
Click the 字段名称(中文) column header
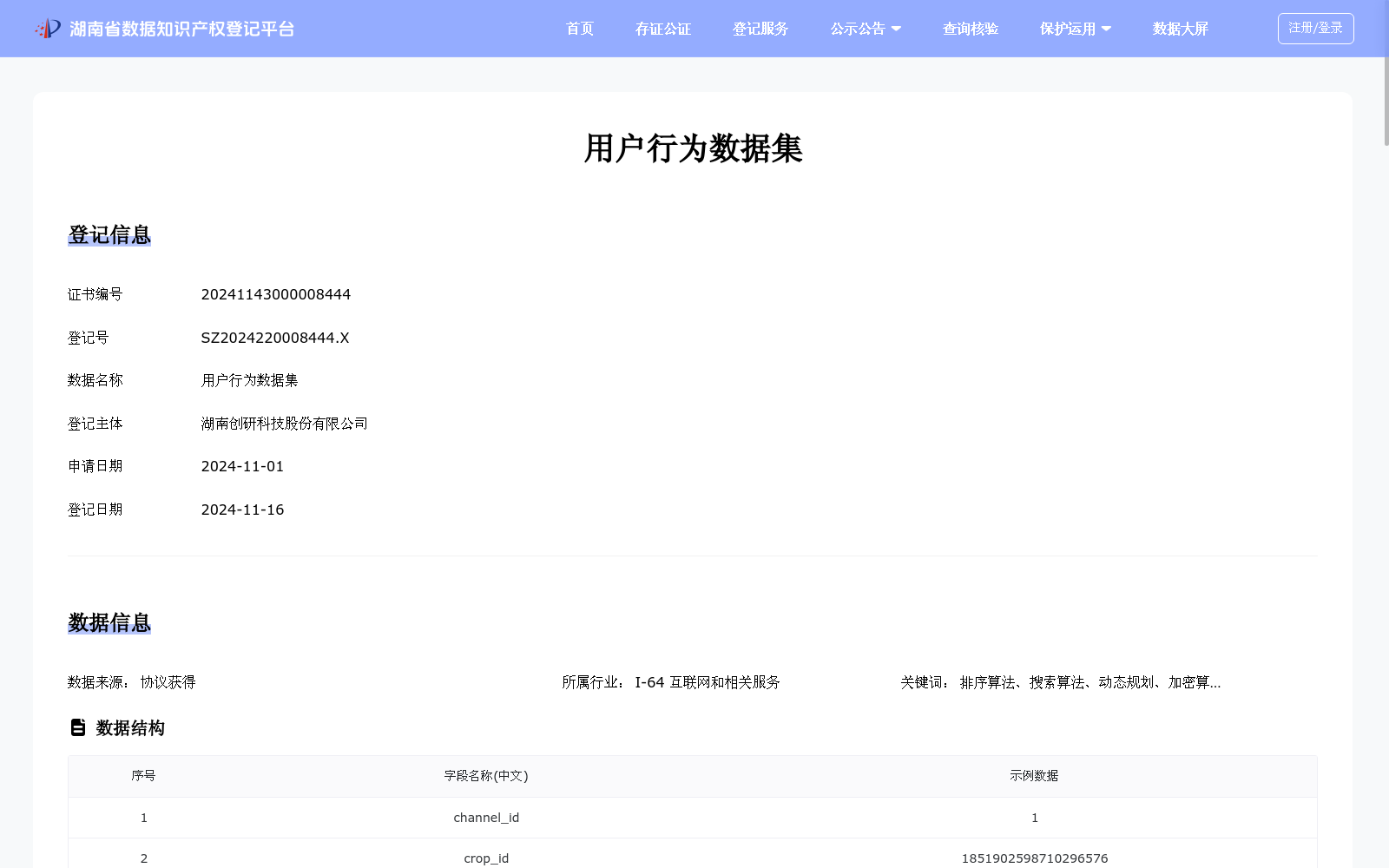486,775
